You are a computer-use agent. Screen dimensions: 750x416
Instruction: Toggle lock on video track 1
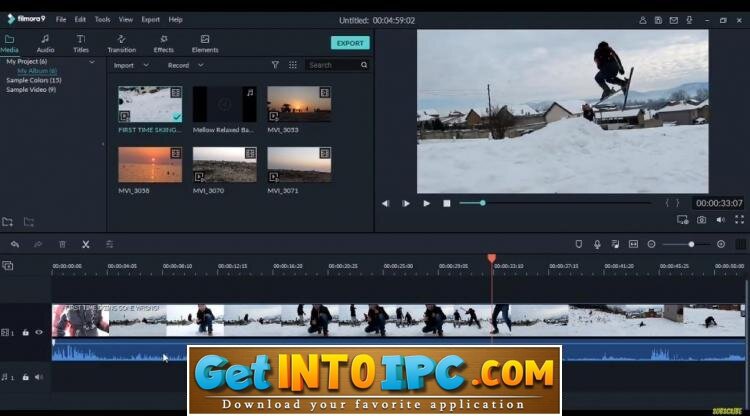click(25, 332)
